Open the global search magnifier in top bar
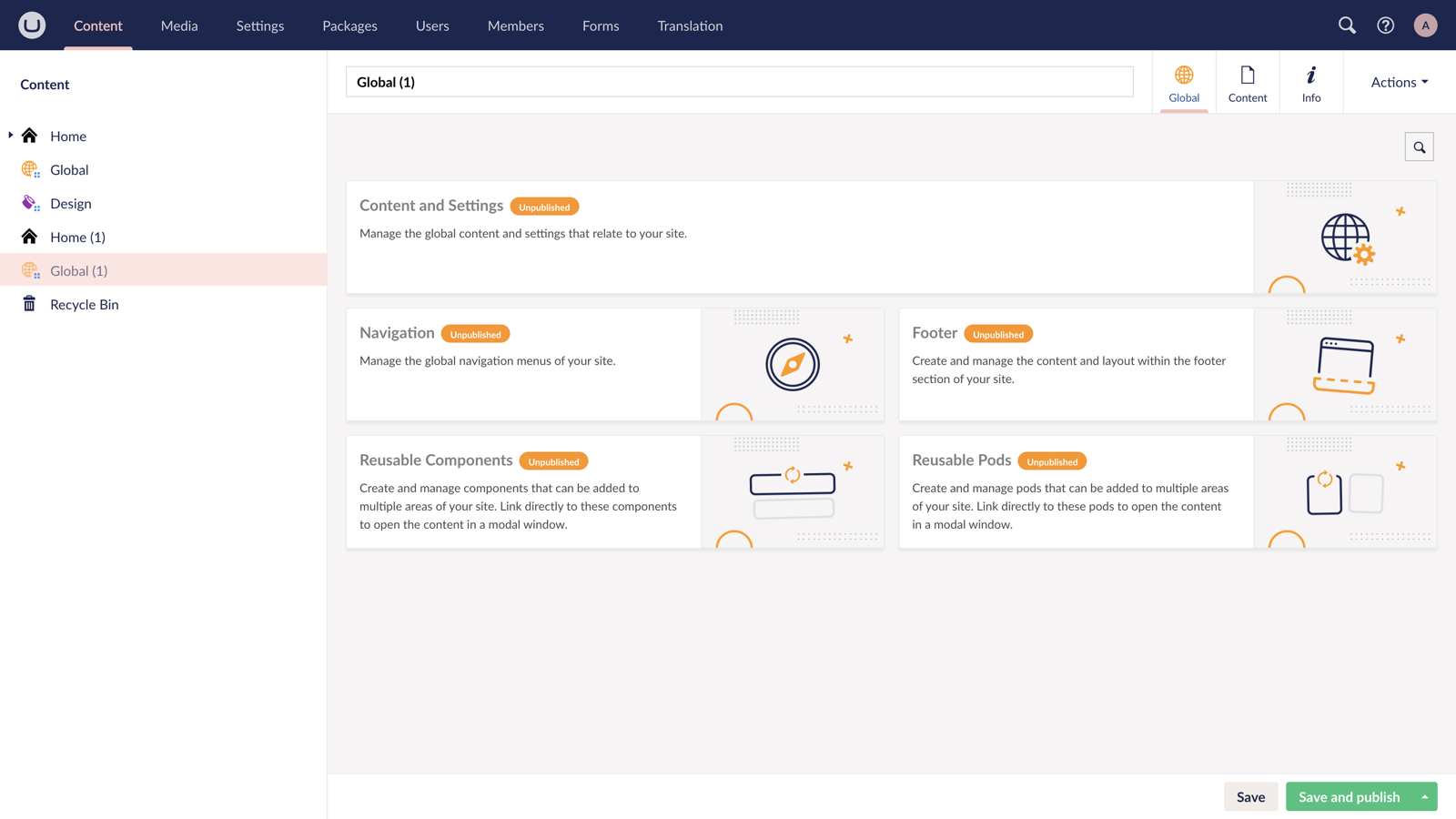Screen dimensions: 1456x819 coord(1347,25)
